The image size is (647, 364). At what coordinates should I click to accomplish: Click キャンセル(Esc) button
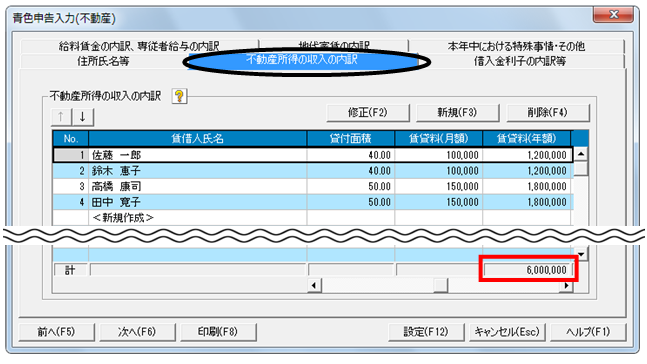[507, 332]
